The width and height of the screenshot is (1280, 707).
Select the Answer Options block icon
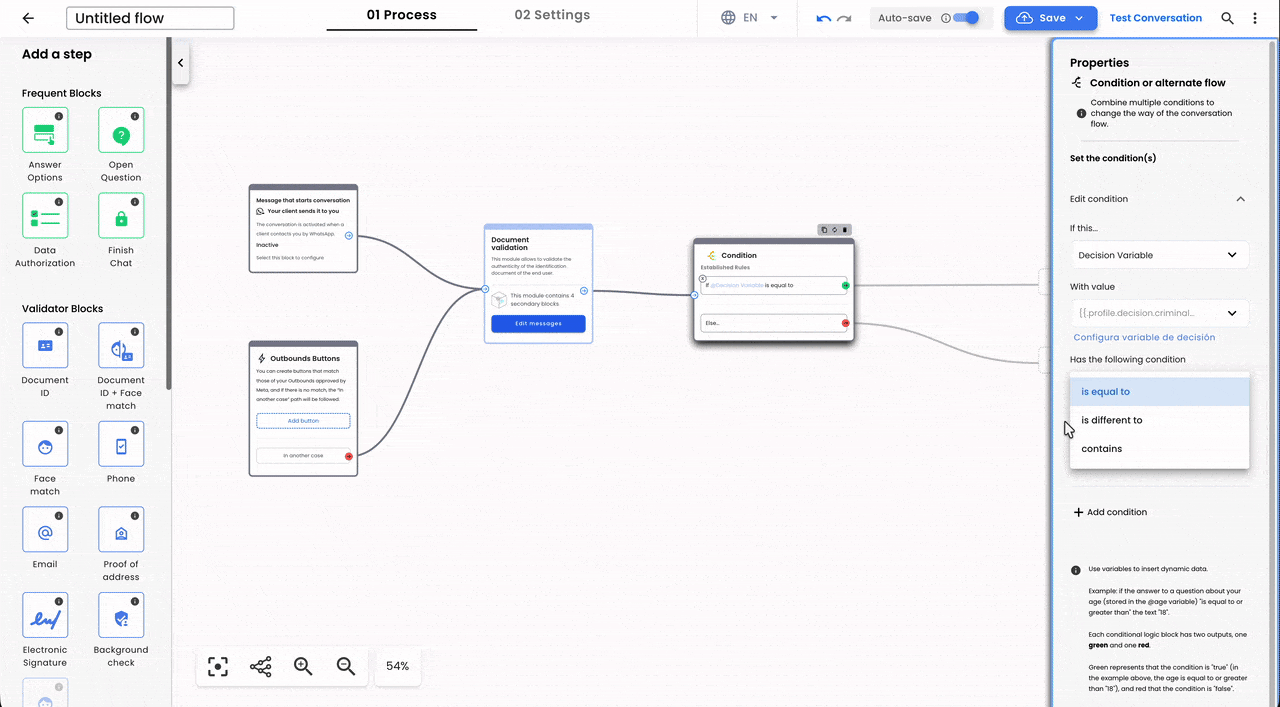(x=45, y=131)
